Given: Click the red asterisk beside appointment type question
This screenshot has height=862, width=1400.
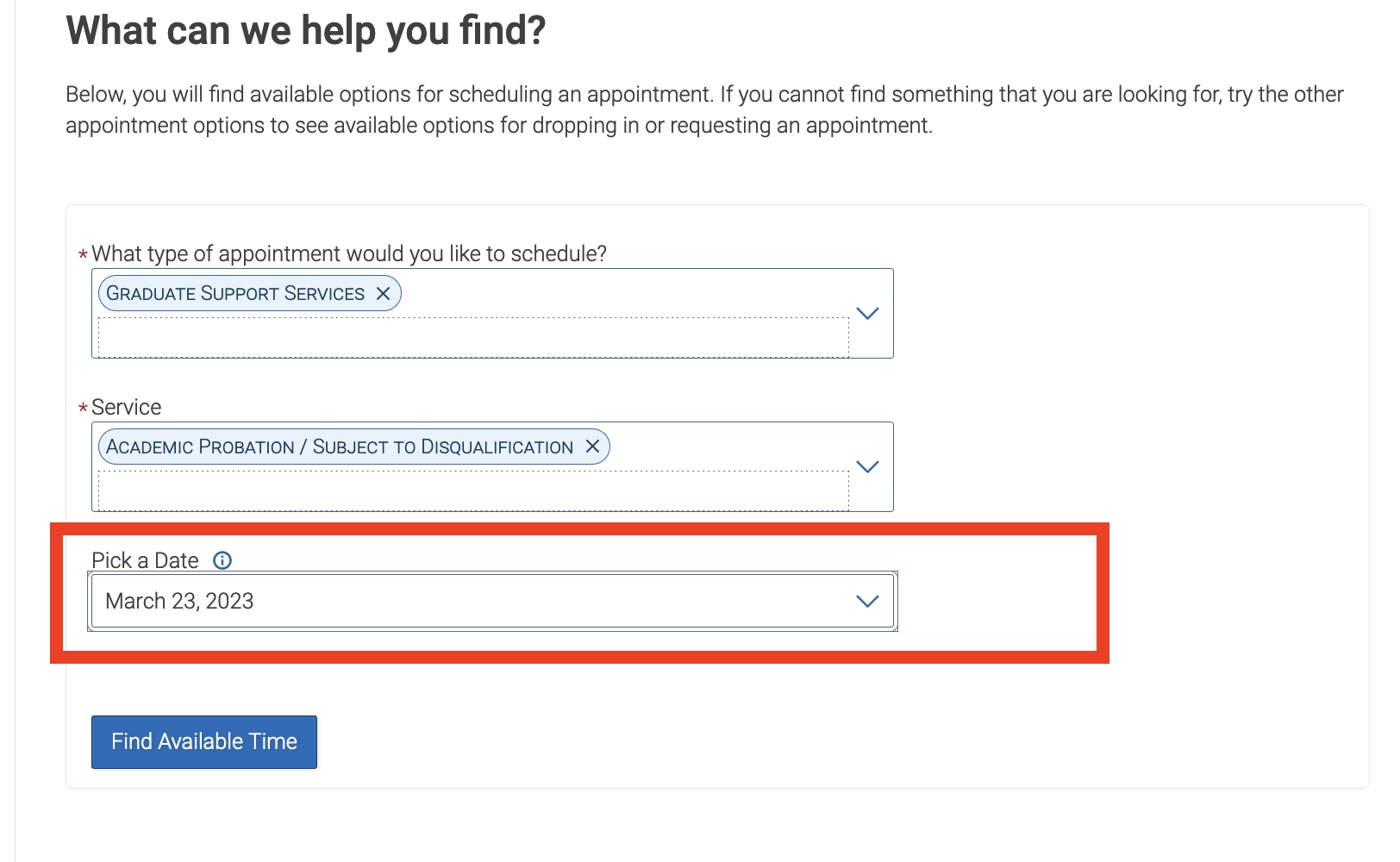Looking at the screenshot, I should [x=83, y=254].
